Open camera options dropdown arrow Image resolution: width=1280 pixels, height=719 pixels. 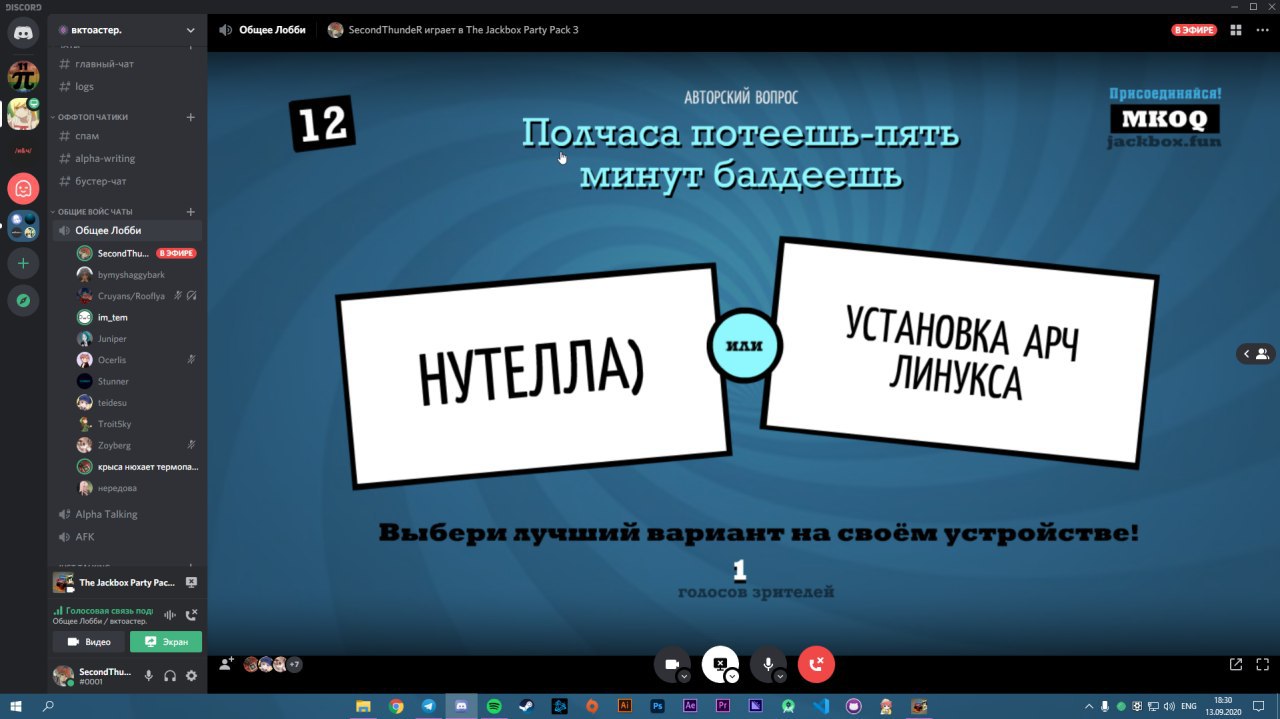684,677
